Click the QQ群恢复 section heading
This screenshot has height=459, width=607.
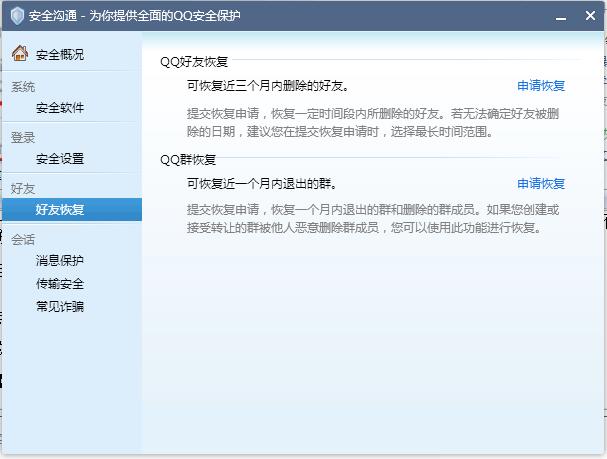[188, 159]
